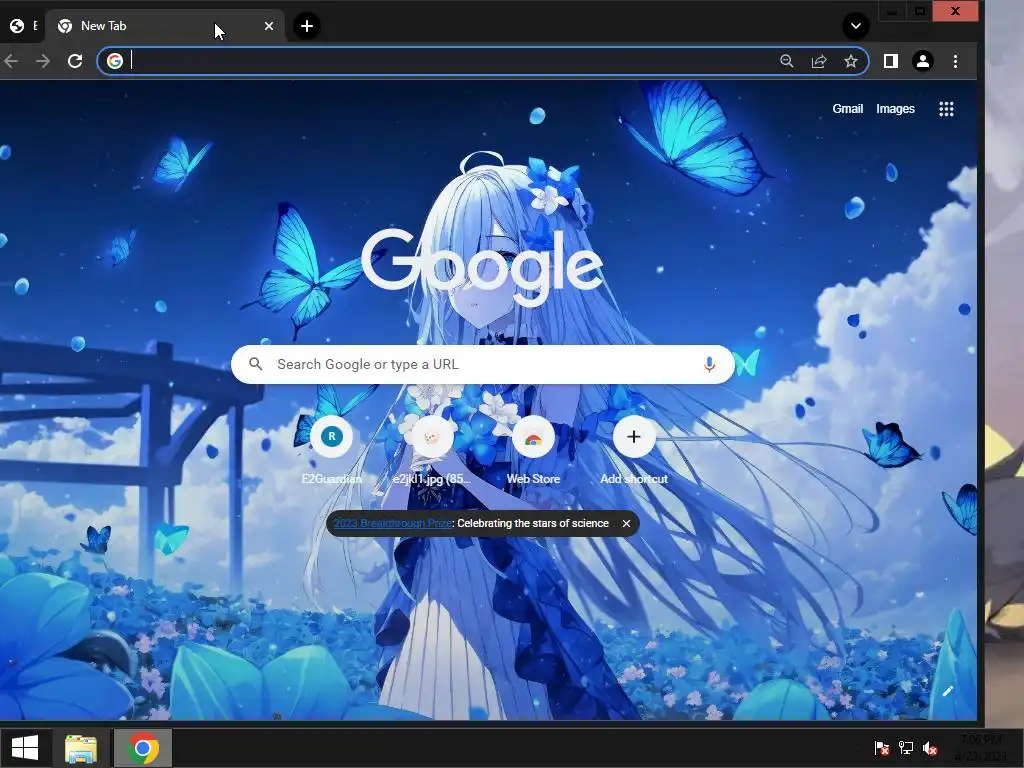1024x768 pixels.
Task: Click the Google icon in address bar
Action: click(x=115, y=61)
